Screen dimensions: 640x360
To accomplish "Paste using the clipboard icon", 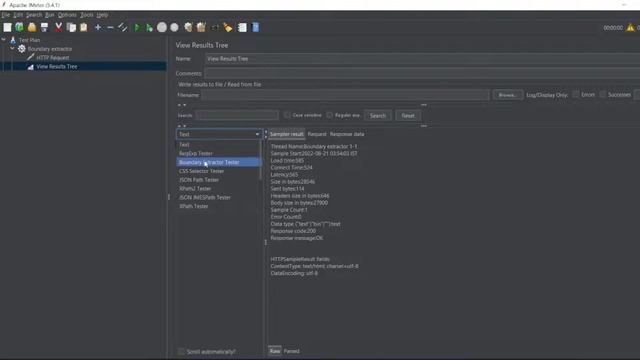I will coord(84,27).
